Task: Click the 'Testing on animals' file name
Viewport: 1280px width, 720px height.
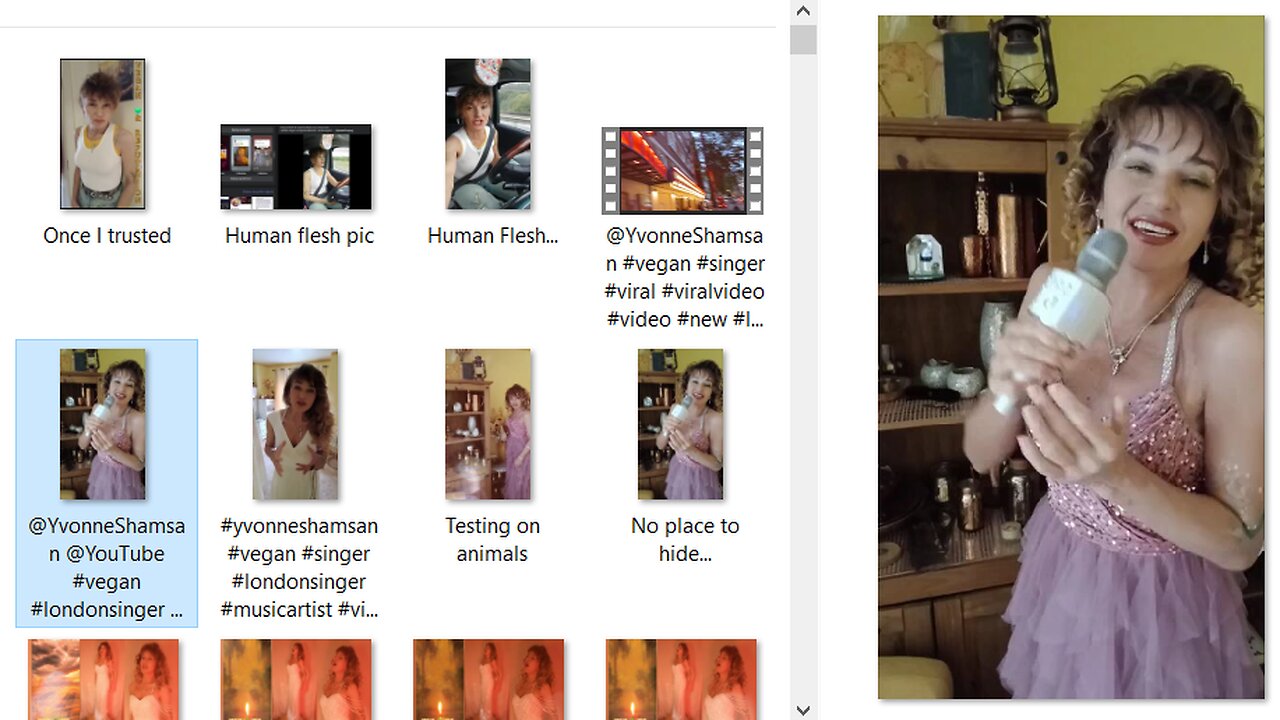Action: tap(492, 540)
